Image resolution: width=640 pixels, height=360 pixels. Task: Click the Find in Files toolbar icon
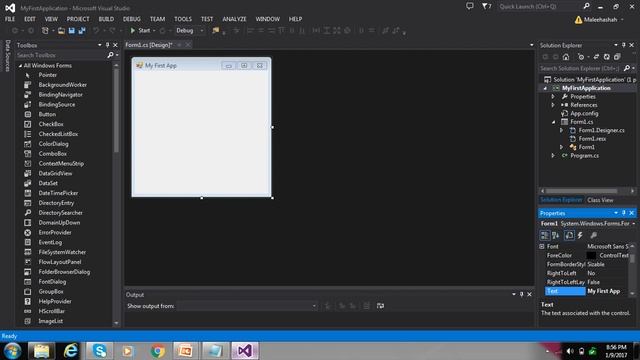216,31
